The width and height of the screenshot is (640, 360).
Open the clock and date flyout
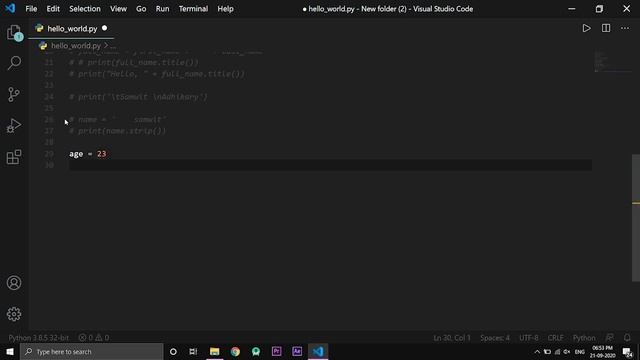(x=602, y=352)
